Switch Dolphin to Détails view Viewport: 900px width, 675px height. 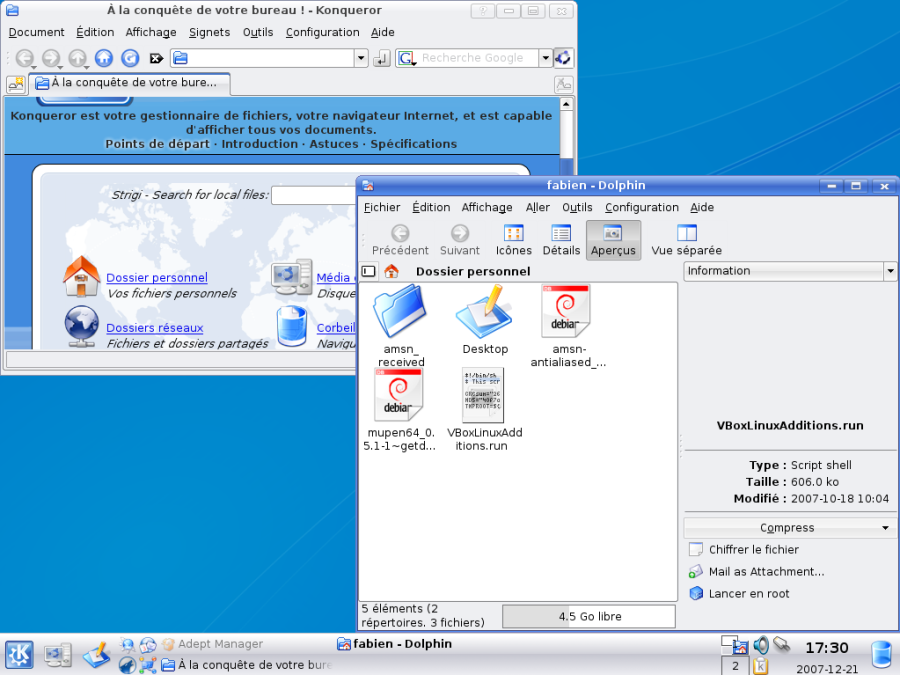point(561,240)
